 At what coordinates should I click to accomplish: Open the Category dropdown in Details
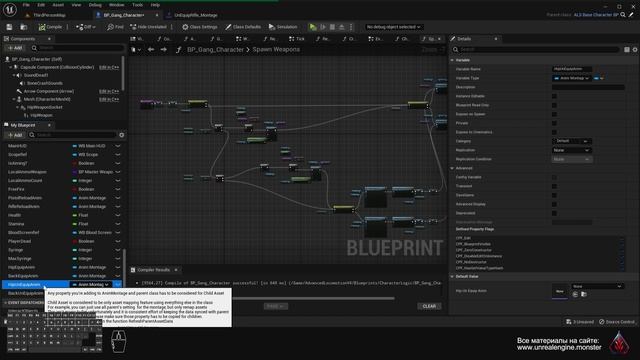(x=572, y=141)
